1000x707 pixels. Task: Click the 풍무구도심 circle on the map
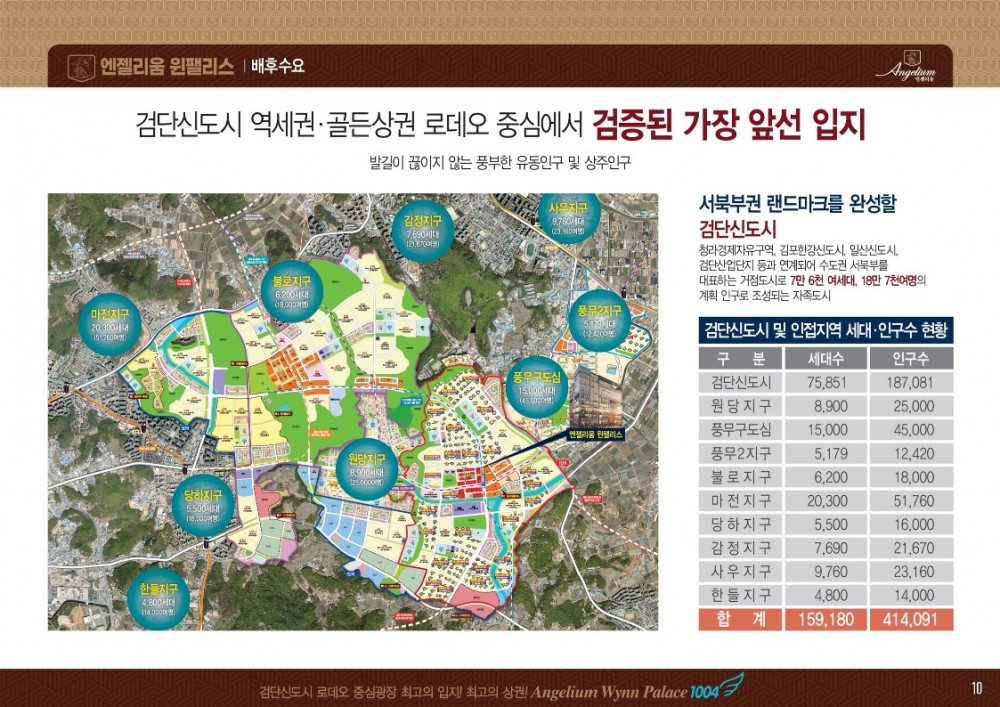(537, 387)
